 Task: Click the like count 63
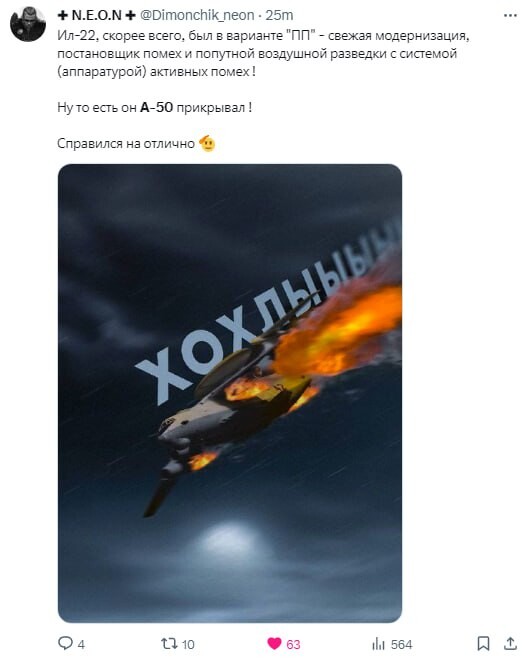293,645
